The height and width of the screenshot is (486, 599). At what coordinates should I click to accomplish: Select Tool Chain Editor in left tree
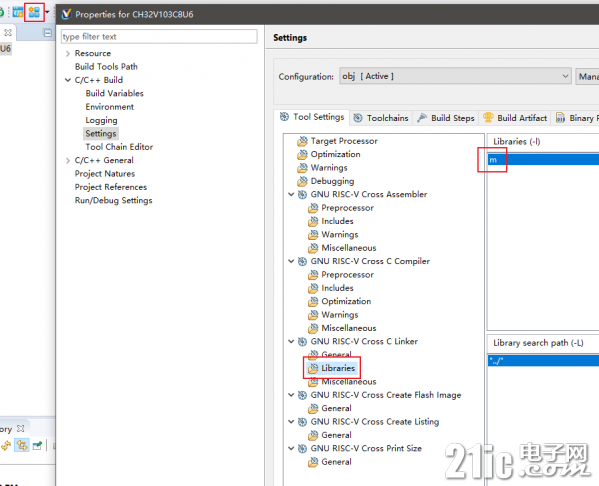click(x=119, y=147)
